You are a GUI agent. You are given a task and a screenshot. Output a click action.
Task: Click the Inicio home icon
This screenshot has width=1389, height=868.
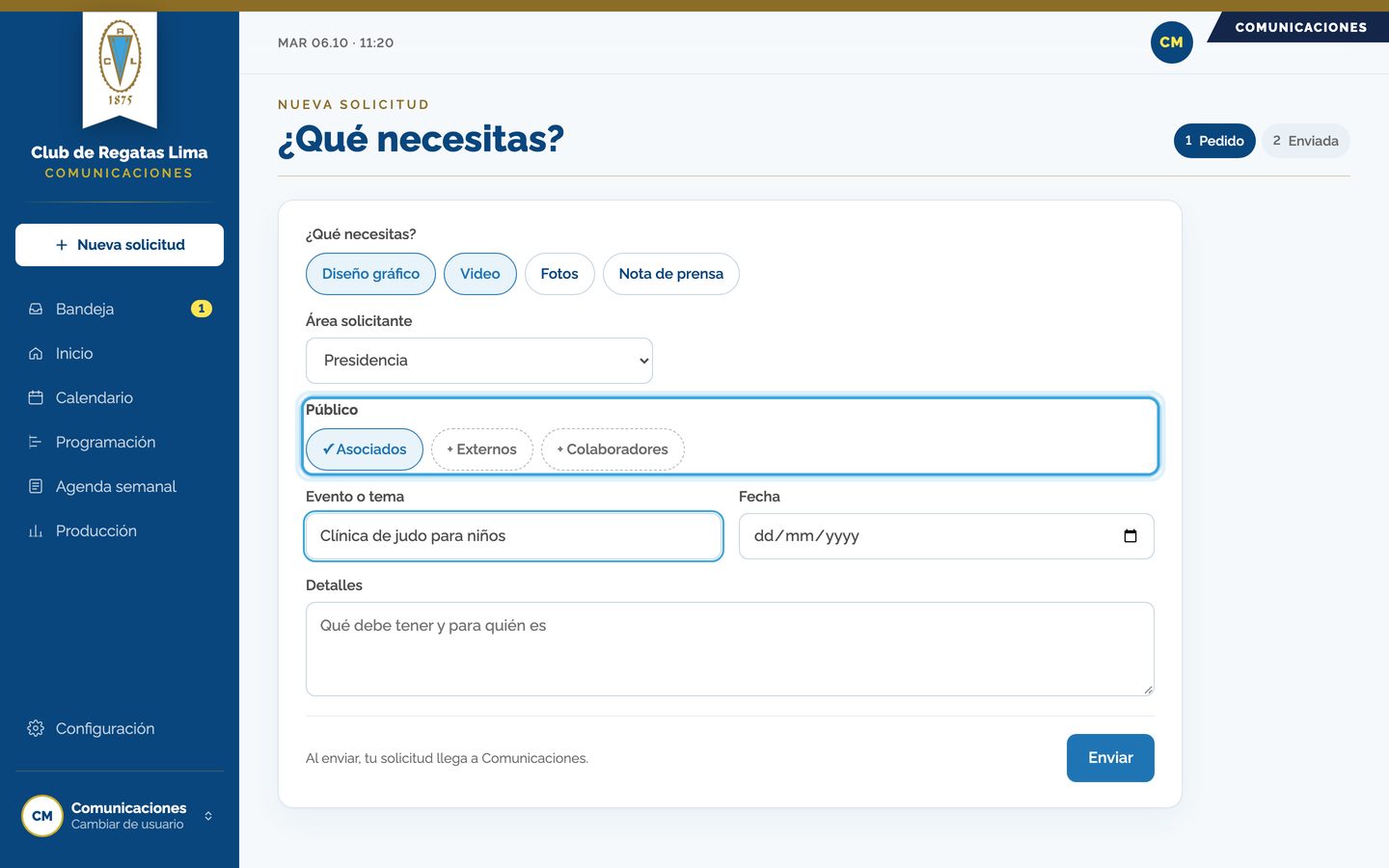(x=36, y=353)
